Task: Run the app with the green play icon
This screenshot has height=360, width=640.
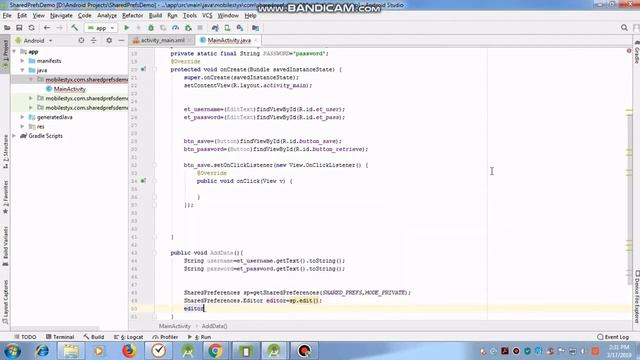Action: [x=127, y=28]
